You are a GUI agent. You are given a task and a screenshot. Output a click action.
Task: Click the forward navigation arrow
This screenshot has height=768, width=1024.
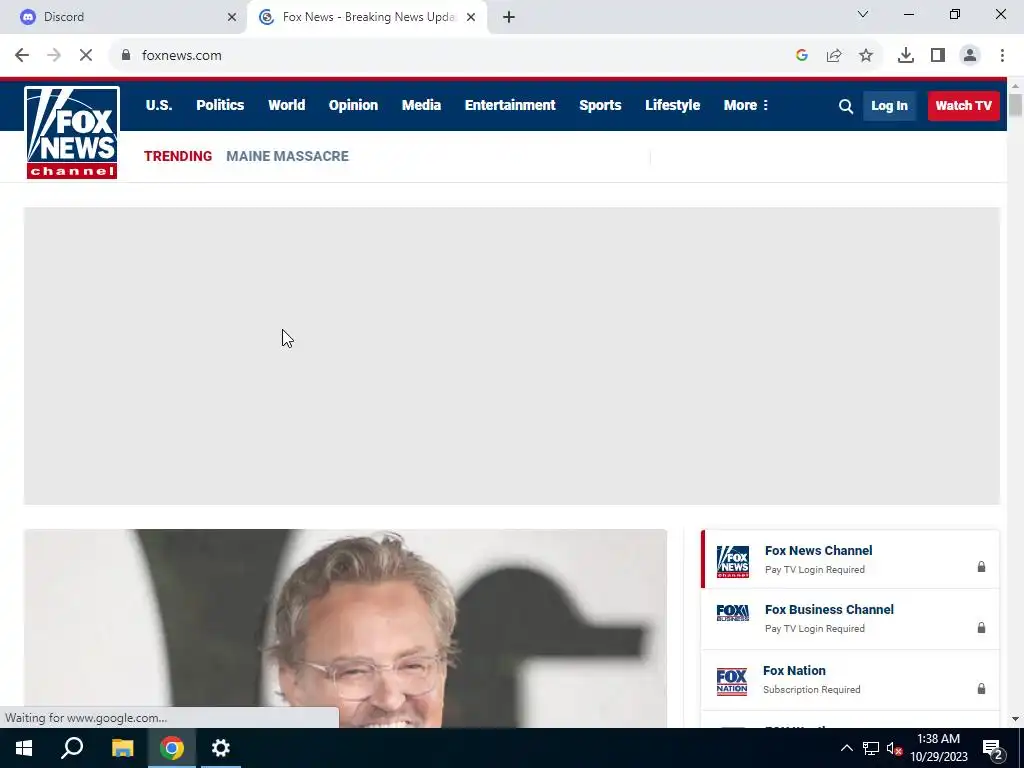pyautogui.click(x=54, y=56)
